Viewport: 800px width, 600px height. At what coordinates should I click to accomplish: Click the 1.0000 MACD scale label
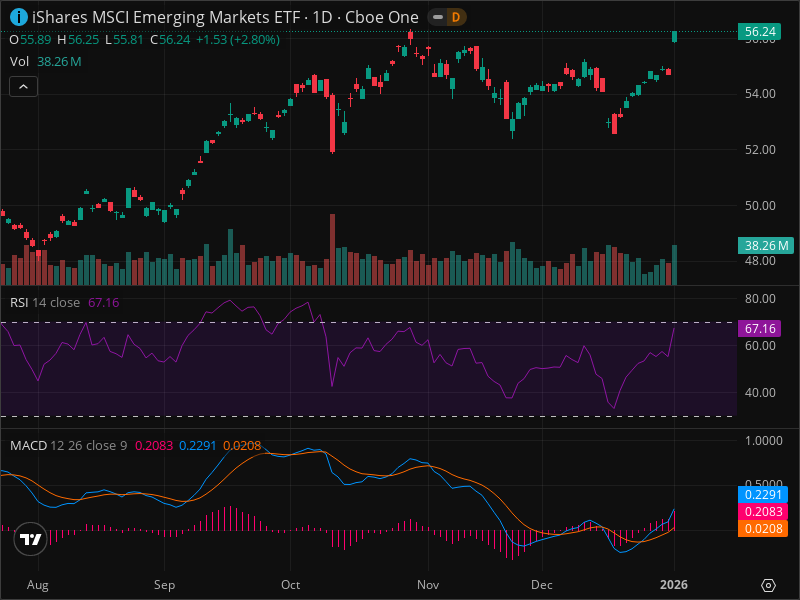click(763, 441)
